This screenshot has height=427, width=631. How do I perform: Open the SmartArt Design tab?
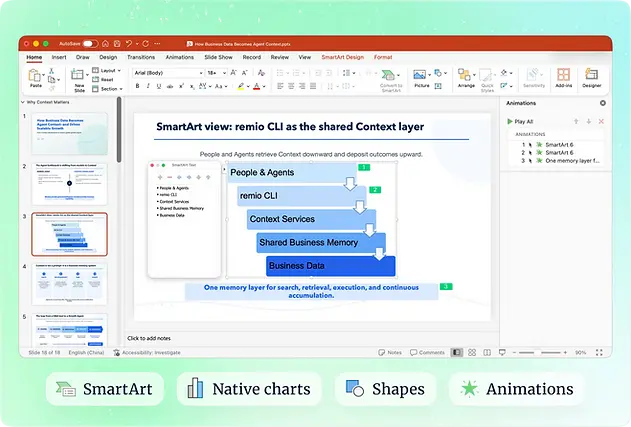coord(342,57)
